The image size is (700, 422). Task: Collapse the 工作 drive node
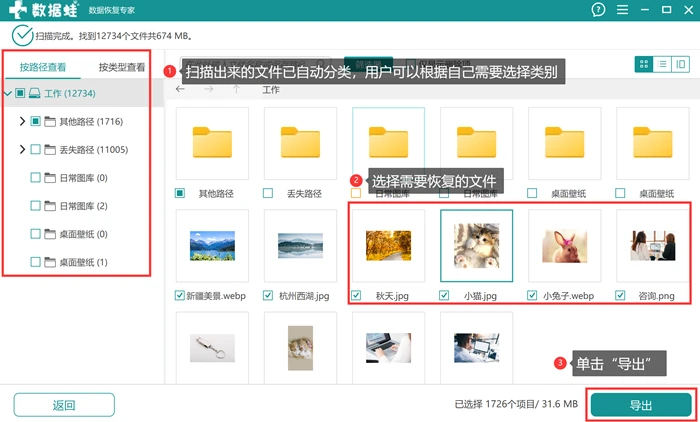pyautogui.click(x=7, y=93)
